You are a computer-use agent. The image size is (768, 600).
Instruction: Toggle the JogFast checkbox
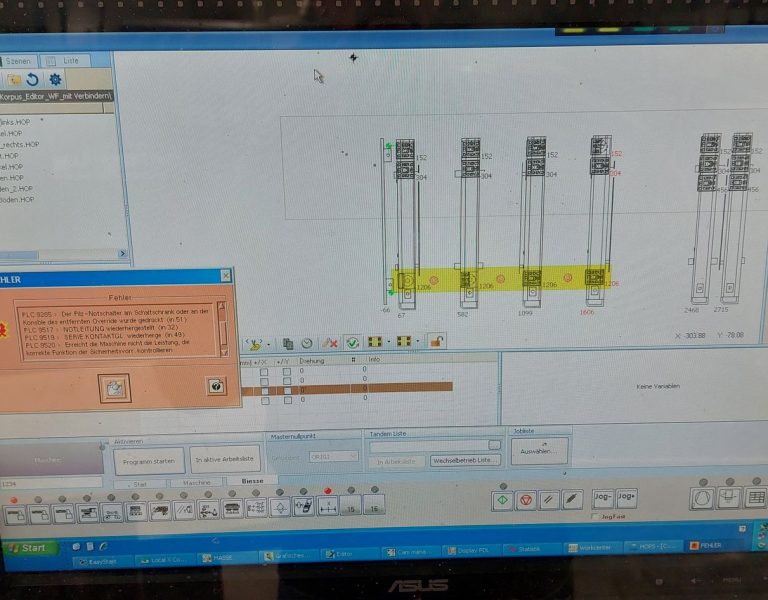tap(595, 517)
